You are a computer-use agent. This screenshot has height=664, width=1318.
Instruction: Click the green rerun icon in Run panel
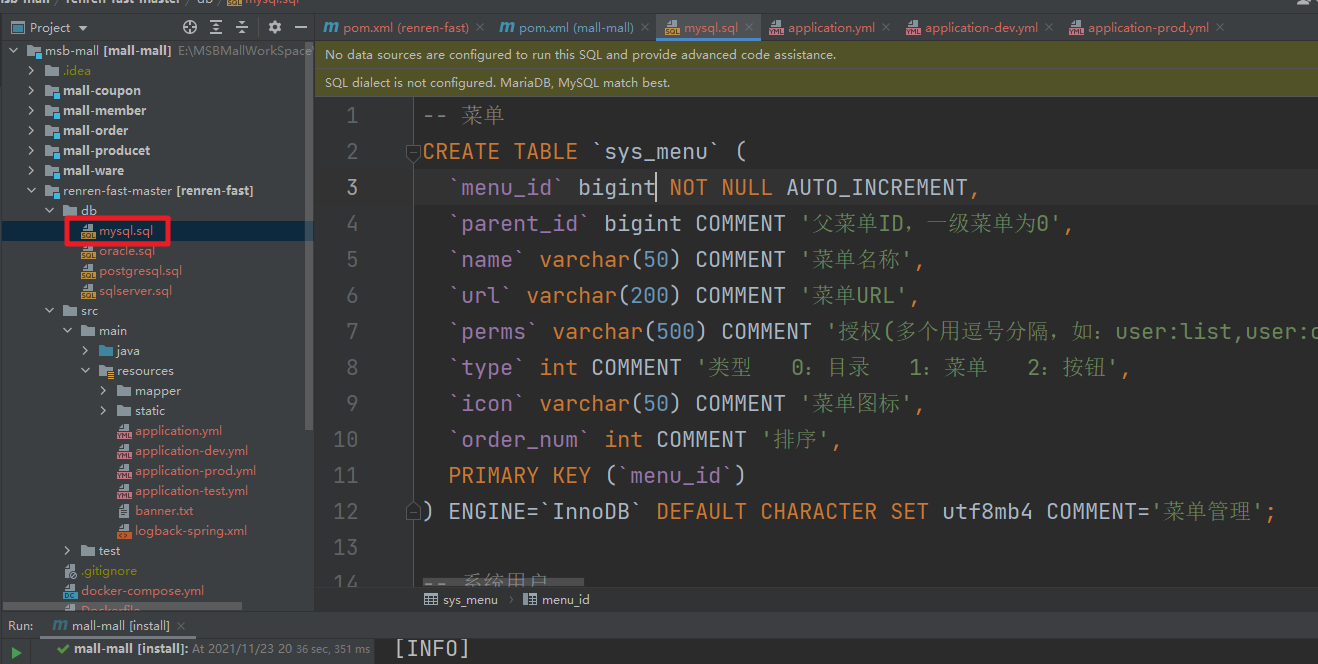pyautogui.click(x=17, y=652)
